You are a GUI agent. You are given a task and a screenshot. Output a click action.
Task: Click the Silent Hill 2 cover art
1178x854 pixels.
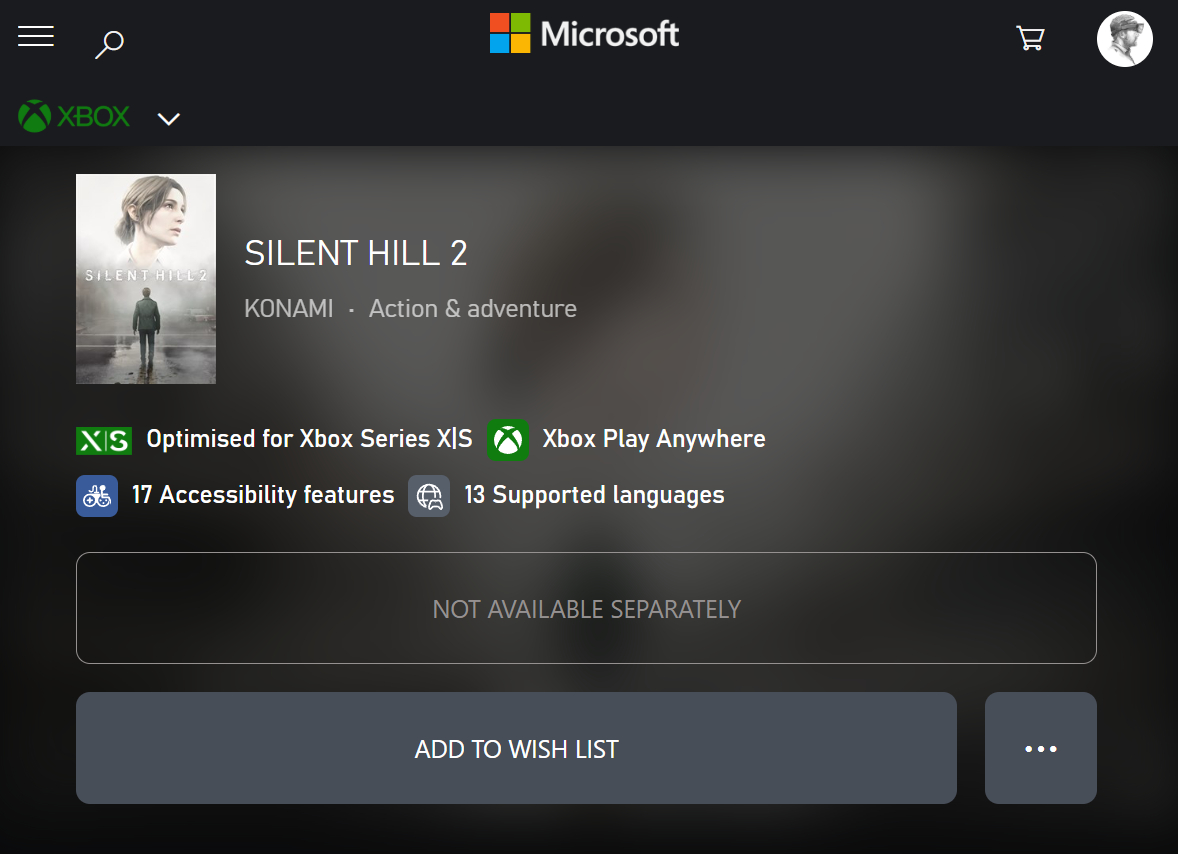tap(146, 279)
